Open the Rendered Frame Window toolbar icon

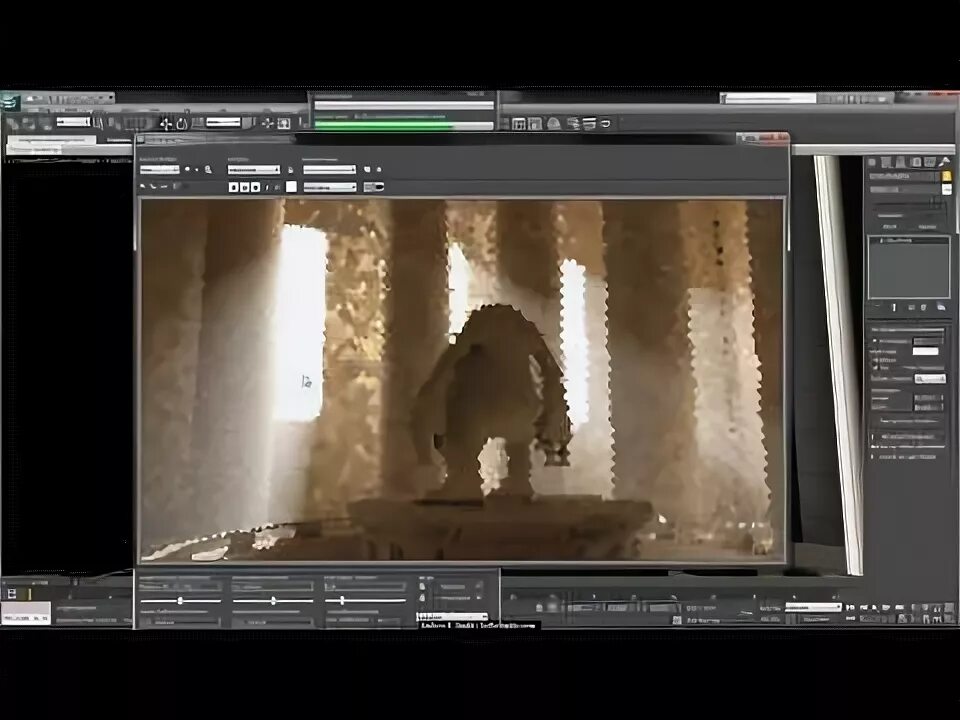click(x=589, y=124)
